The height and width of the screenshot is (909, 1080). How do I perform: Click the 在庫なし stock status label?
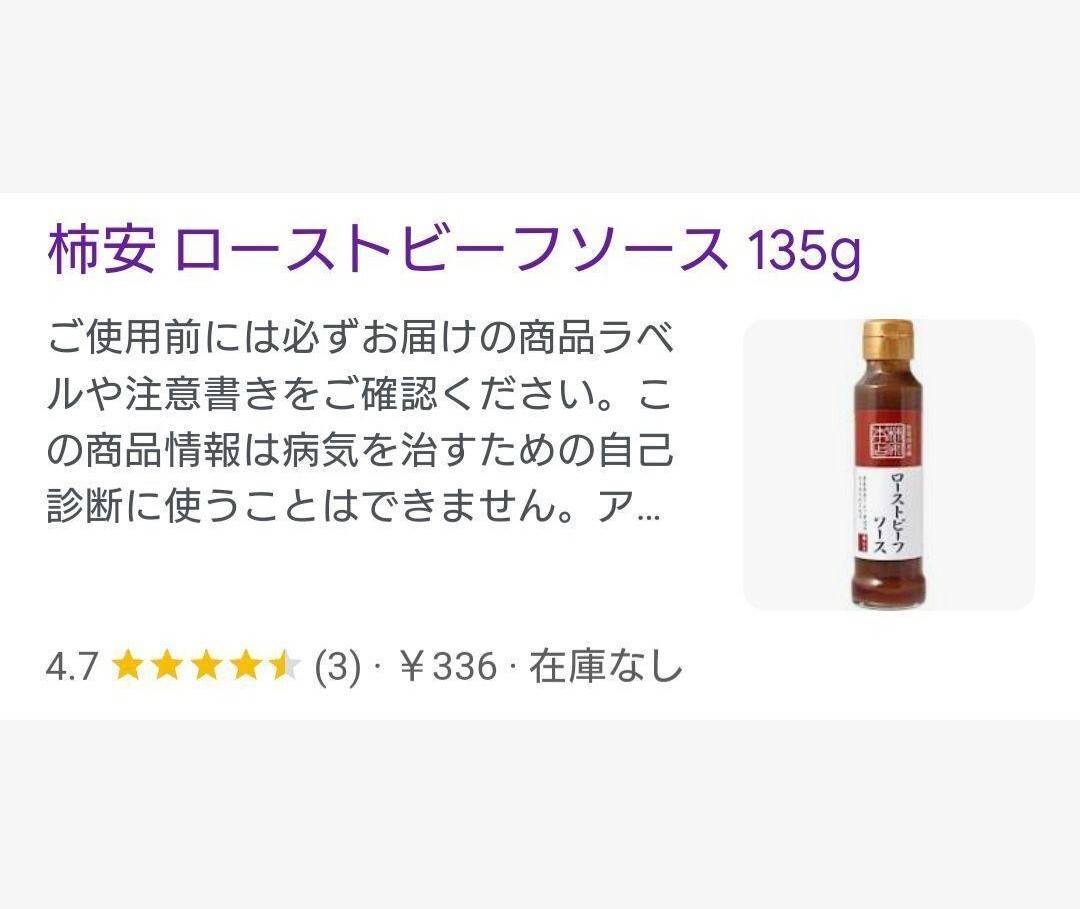coord(605,667)
